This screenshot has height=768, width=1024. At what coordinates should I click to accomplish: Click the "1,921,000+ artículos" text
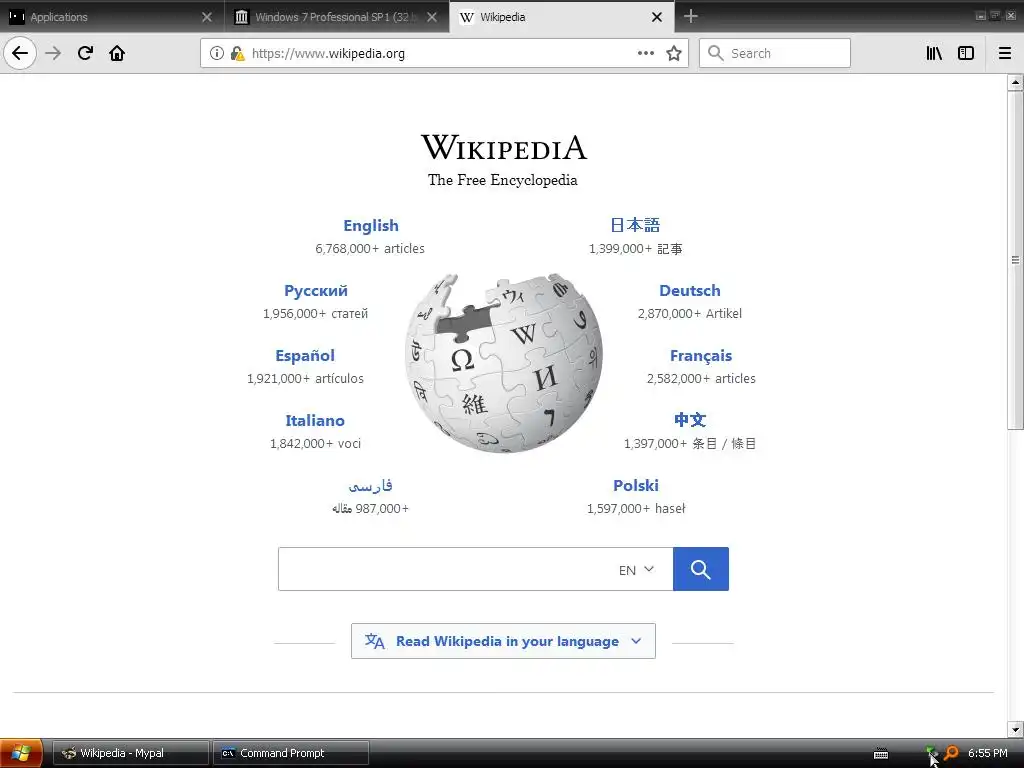tap(305, 379)
